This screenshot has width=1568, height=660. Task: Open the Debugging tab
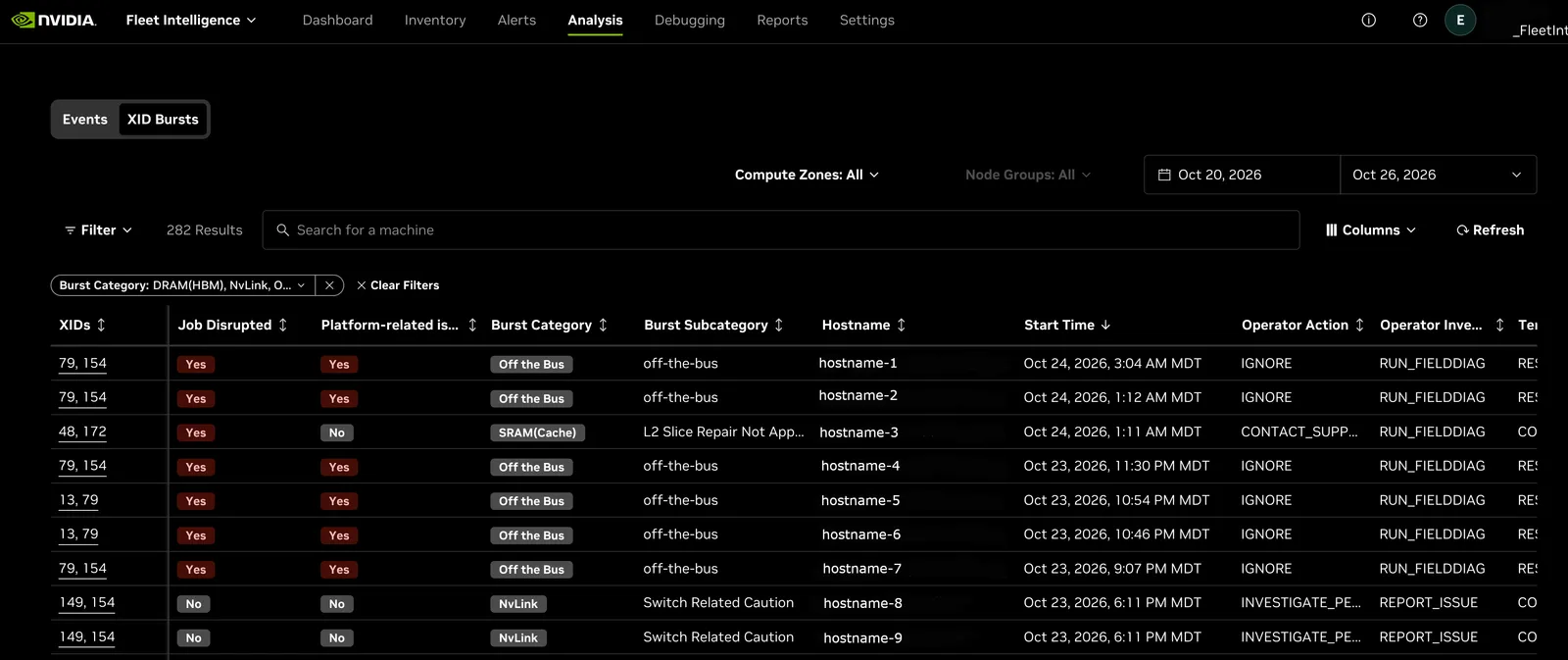click(690, 20)
